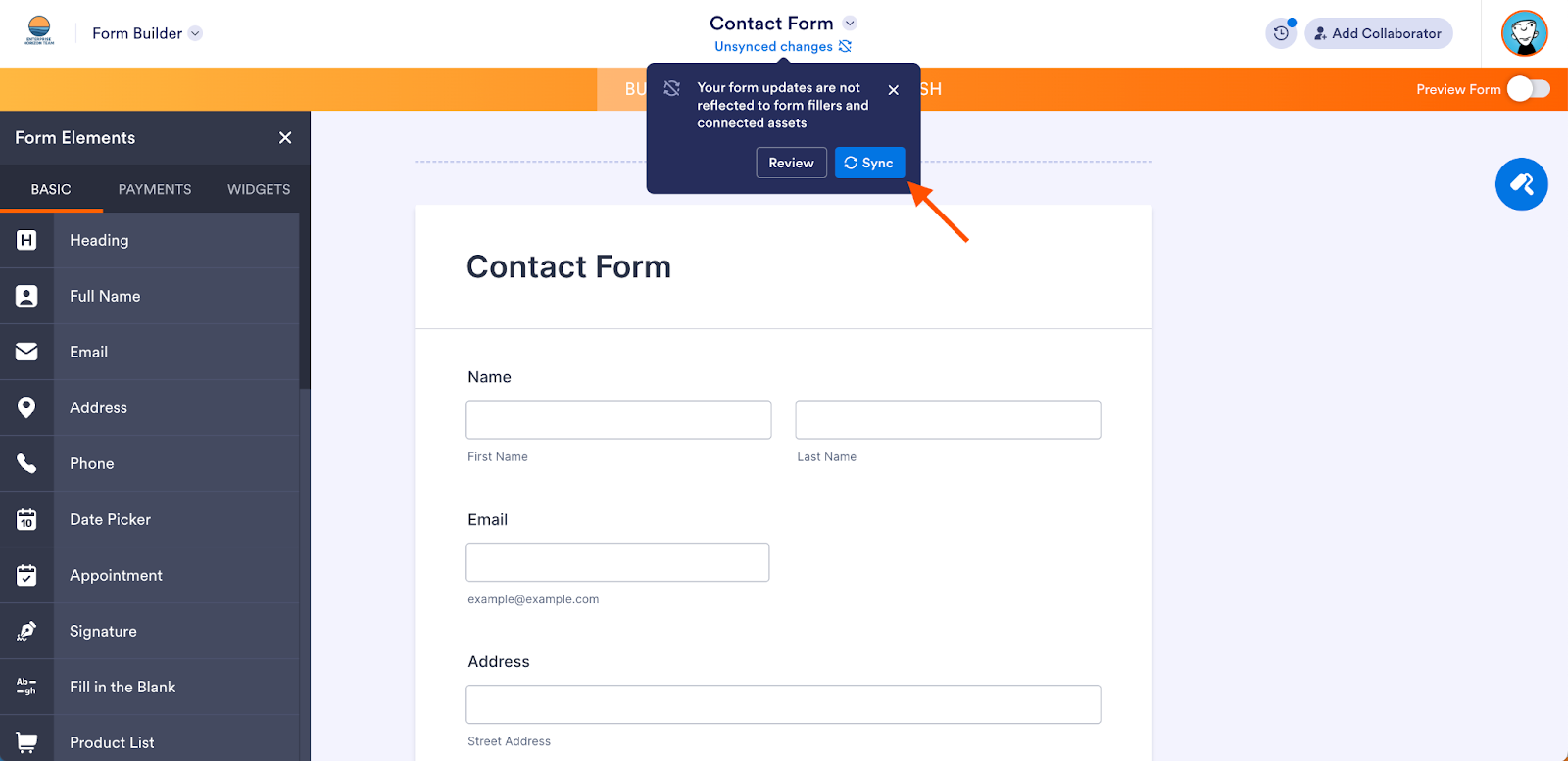Click the First Name input field

click(618, 419)
